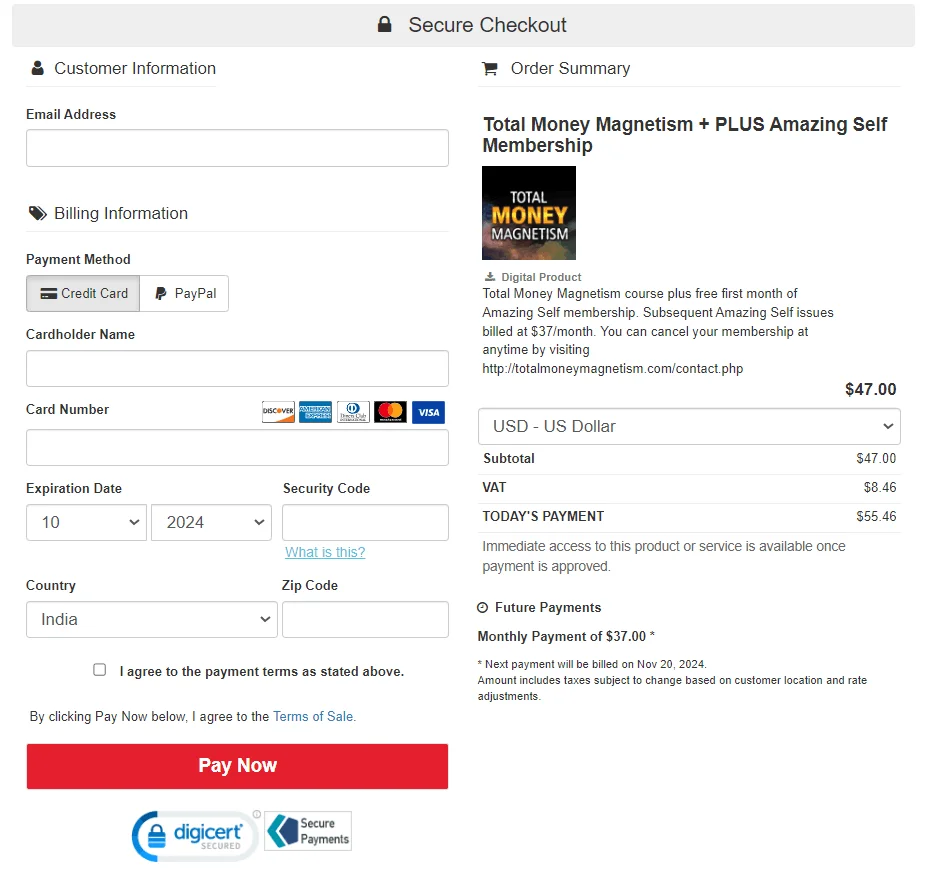Click into the Security Code field

(365, 522)
